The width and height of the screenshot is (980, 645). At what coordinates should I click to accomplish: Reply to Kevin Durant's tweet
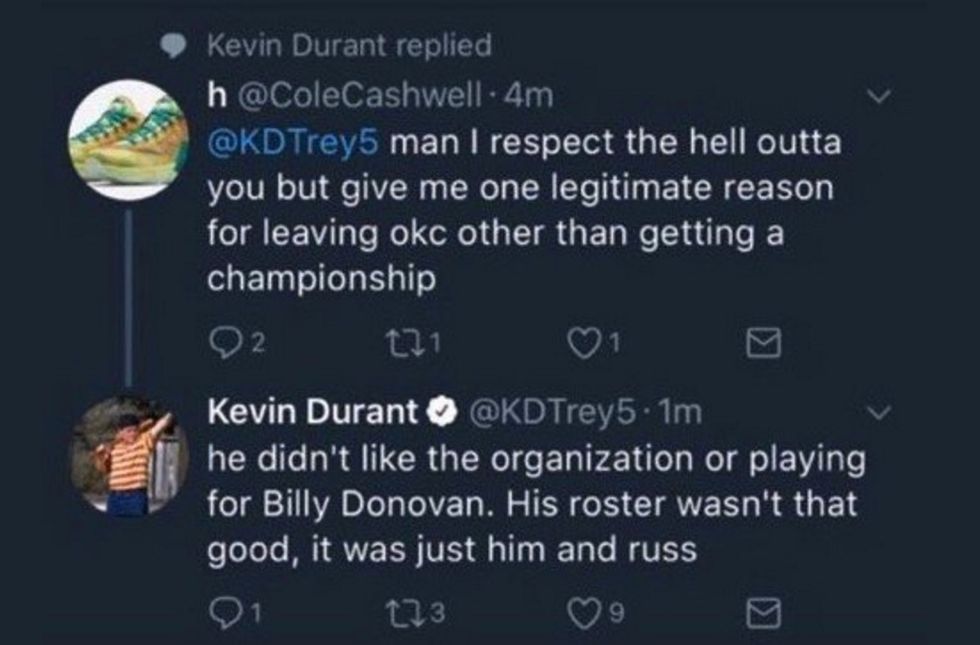(x=220, y=606)
